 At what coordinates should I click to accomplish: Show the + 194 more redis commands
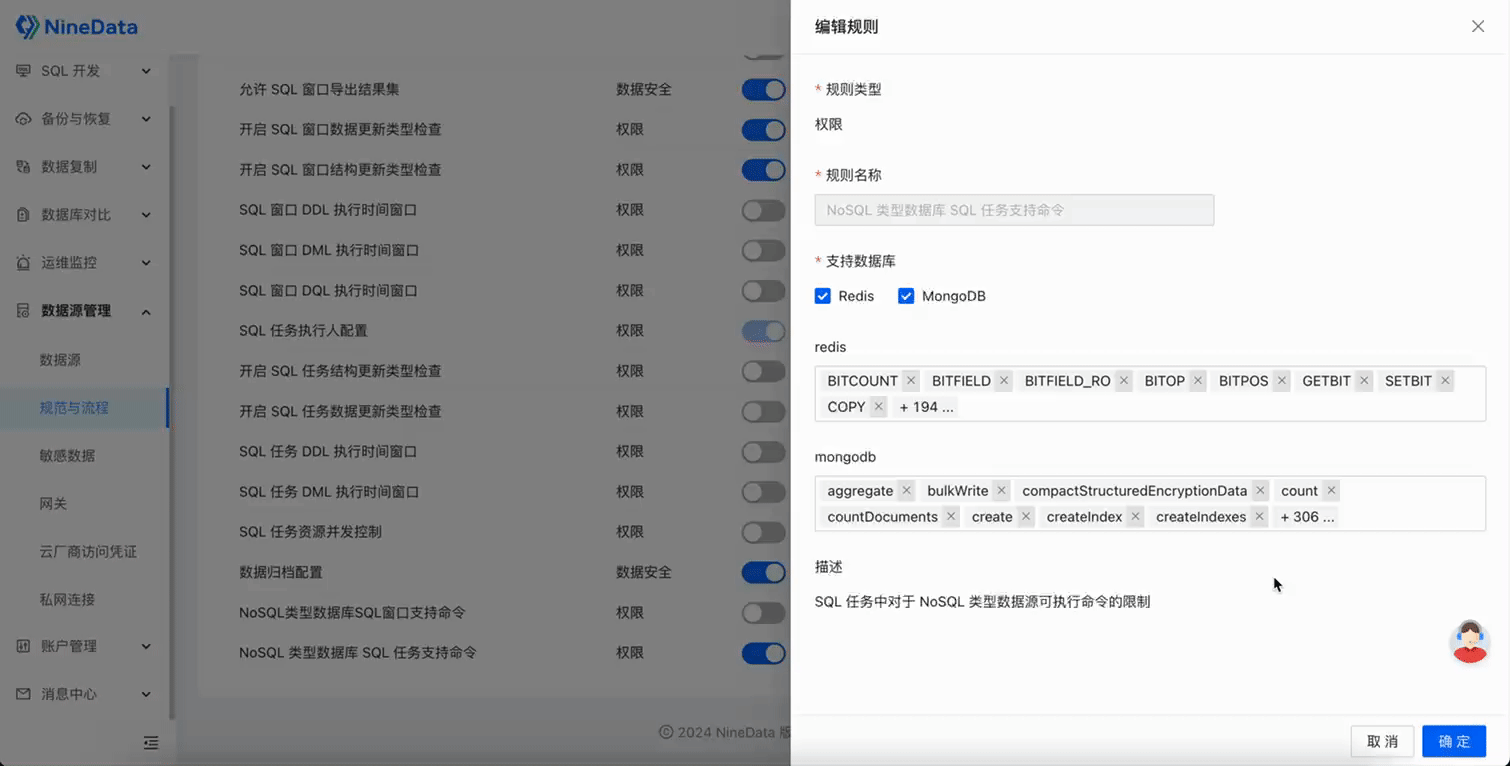(x=926, y=407)
